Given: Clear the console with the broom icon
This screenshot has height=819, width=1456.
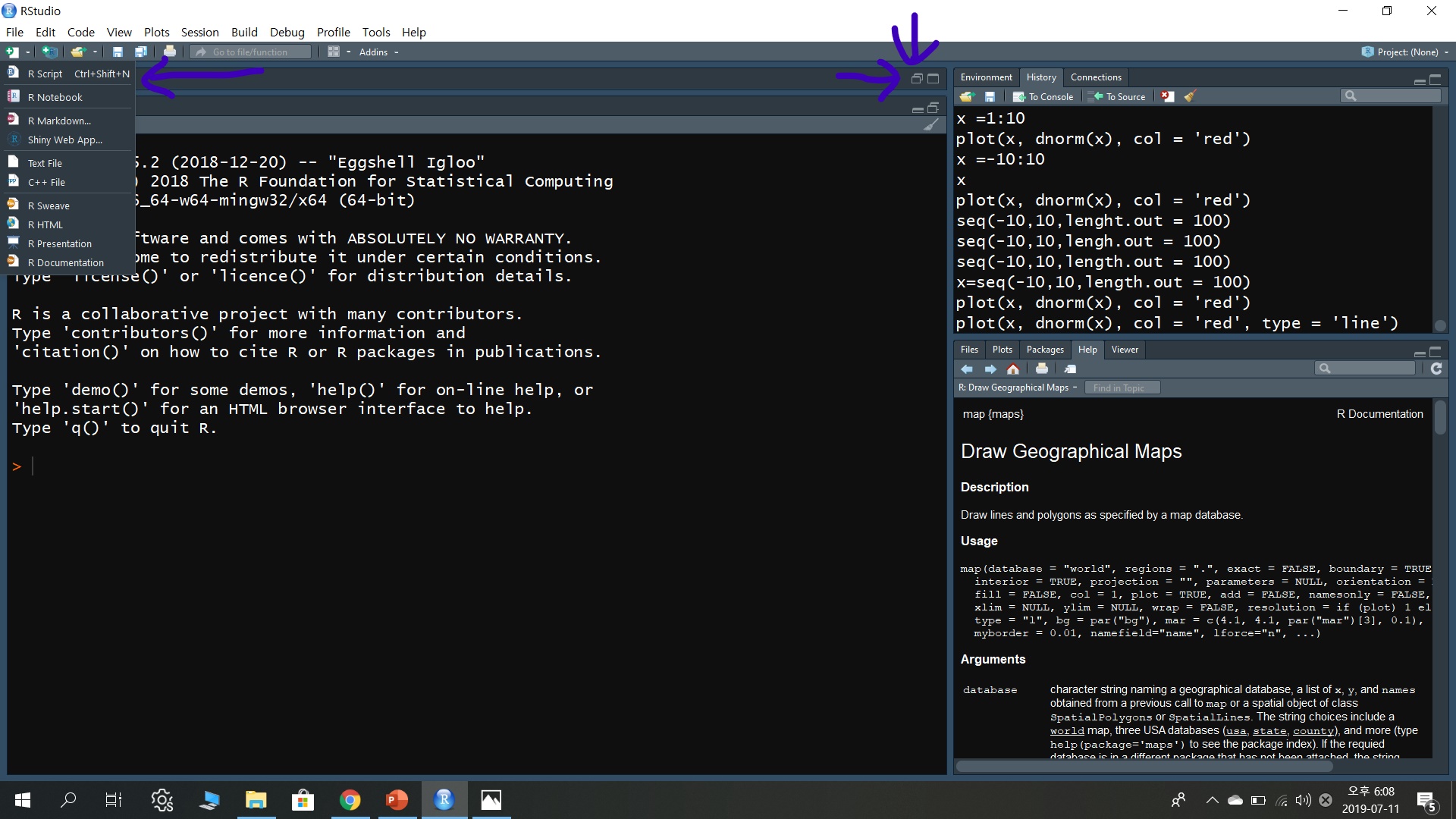Looking at the screenshot, I should coord(931,125).
